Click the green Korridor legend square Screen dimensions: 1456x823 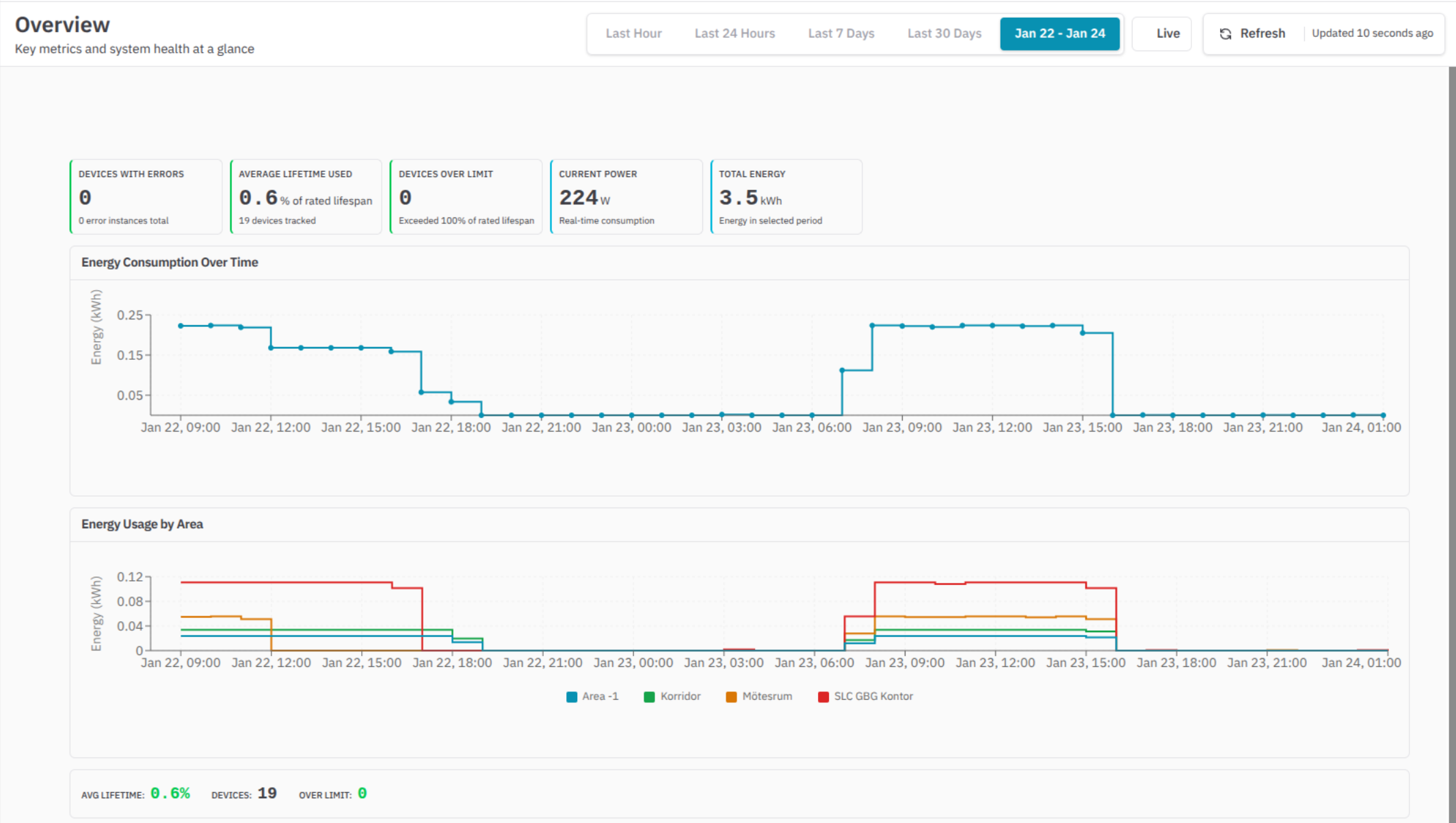tap(649, 696)
